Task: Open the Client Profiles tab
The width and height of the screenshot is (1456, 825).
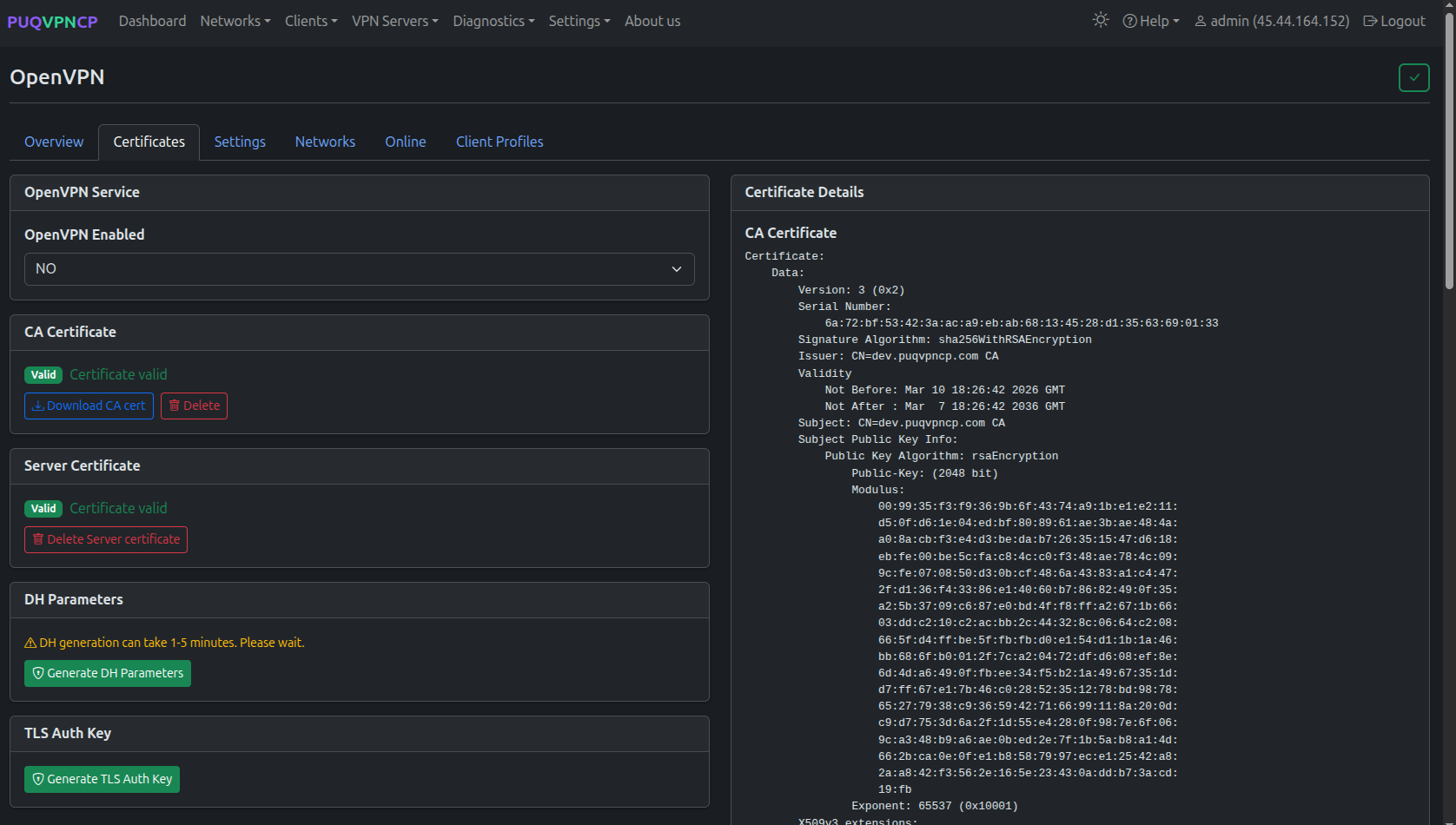Action: 500,142
